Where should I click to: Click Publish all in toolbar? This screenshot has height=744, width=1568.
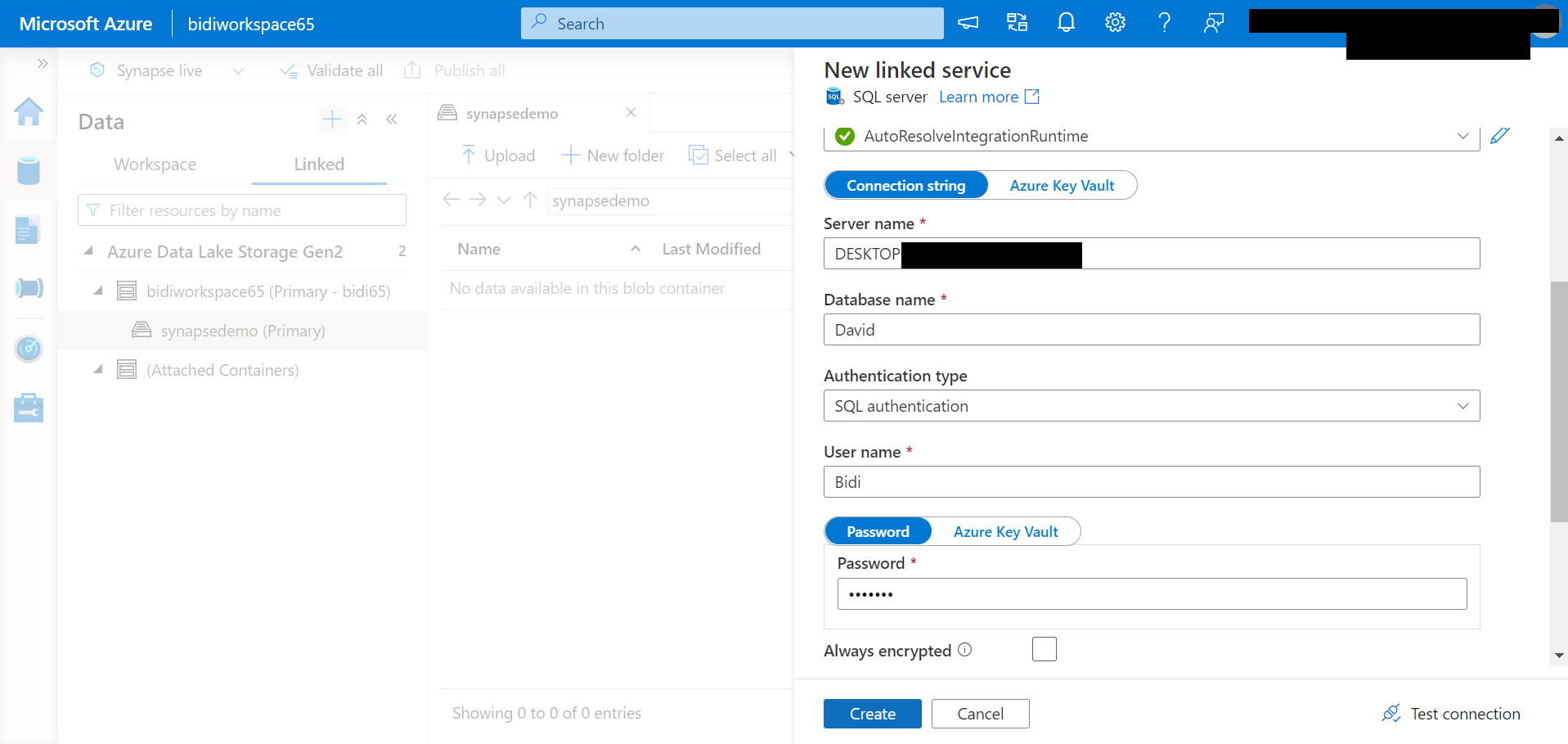(455, 70)
